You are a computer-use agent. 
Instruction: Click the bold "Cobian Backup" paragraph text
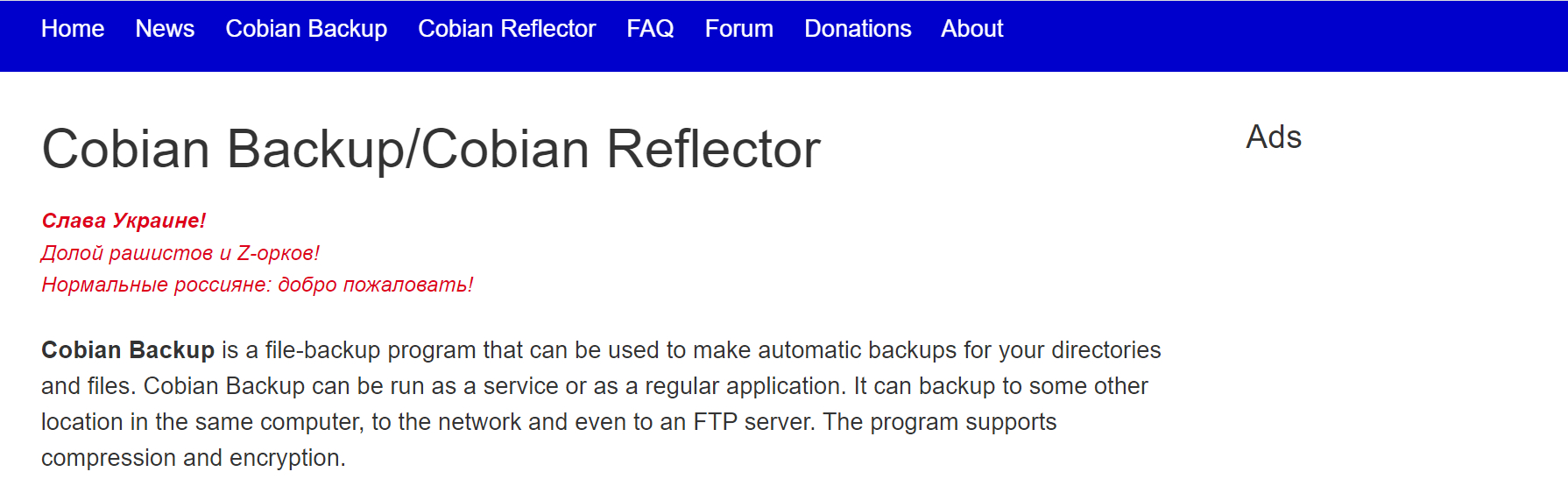128,350
